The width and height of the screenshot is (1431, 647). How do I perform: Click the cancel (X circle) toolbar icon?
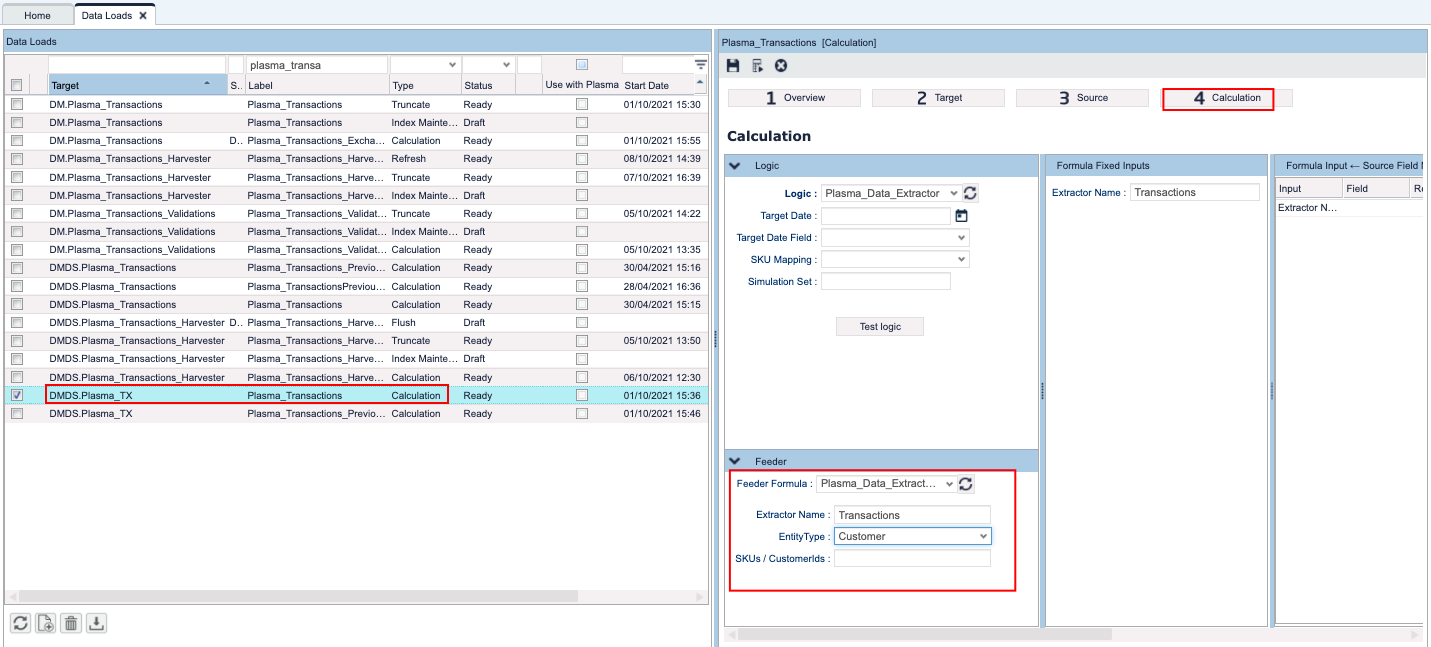click(x=781, y=66)
